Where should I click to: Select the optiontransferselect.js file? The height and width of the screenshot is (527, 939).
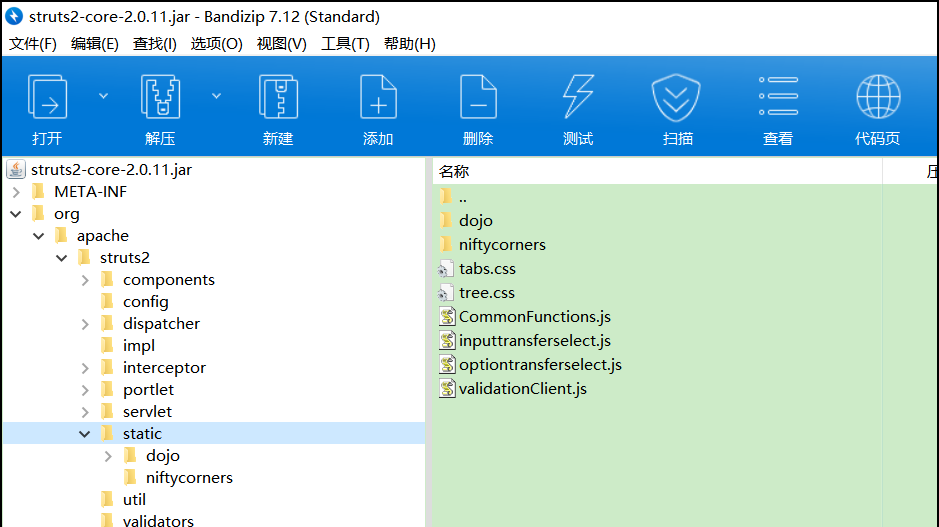pyautogui.click(x=540, y=364)
